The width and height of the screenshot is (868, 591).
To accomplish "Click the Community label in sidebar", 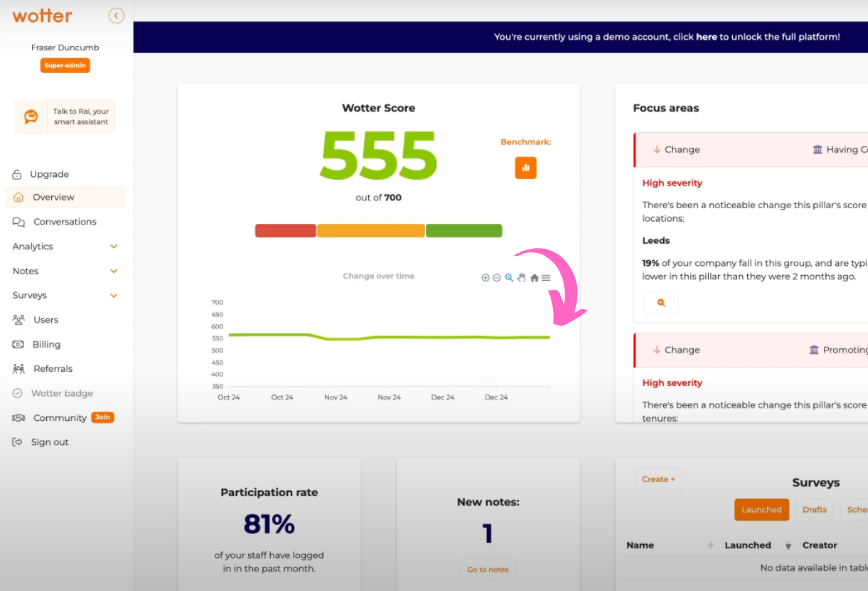I will pos(60,418).
